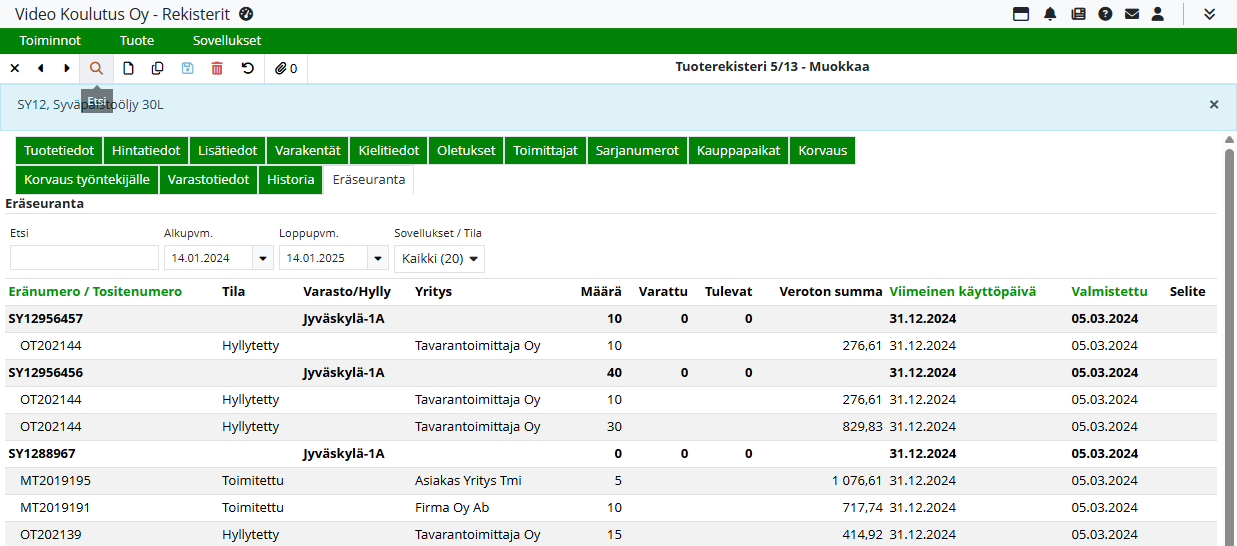Open the help question mark icon
Viewport: 1237px width, 546px height.
tap(1105, 14)
